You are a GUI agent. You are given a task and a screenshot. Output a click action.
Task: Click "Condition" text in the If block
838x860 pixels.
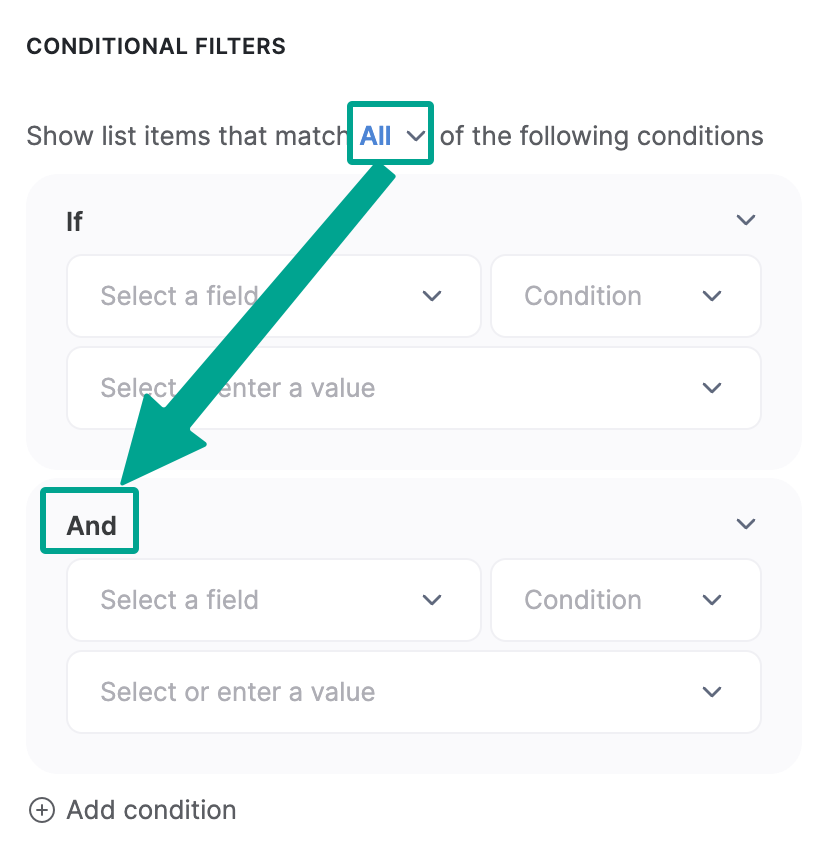(583, 296)
